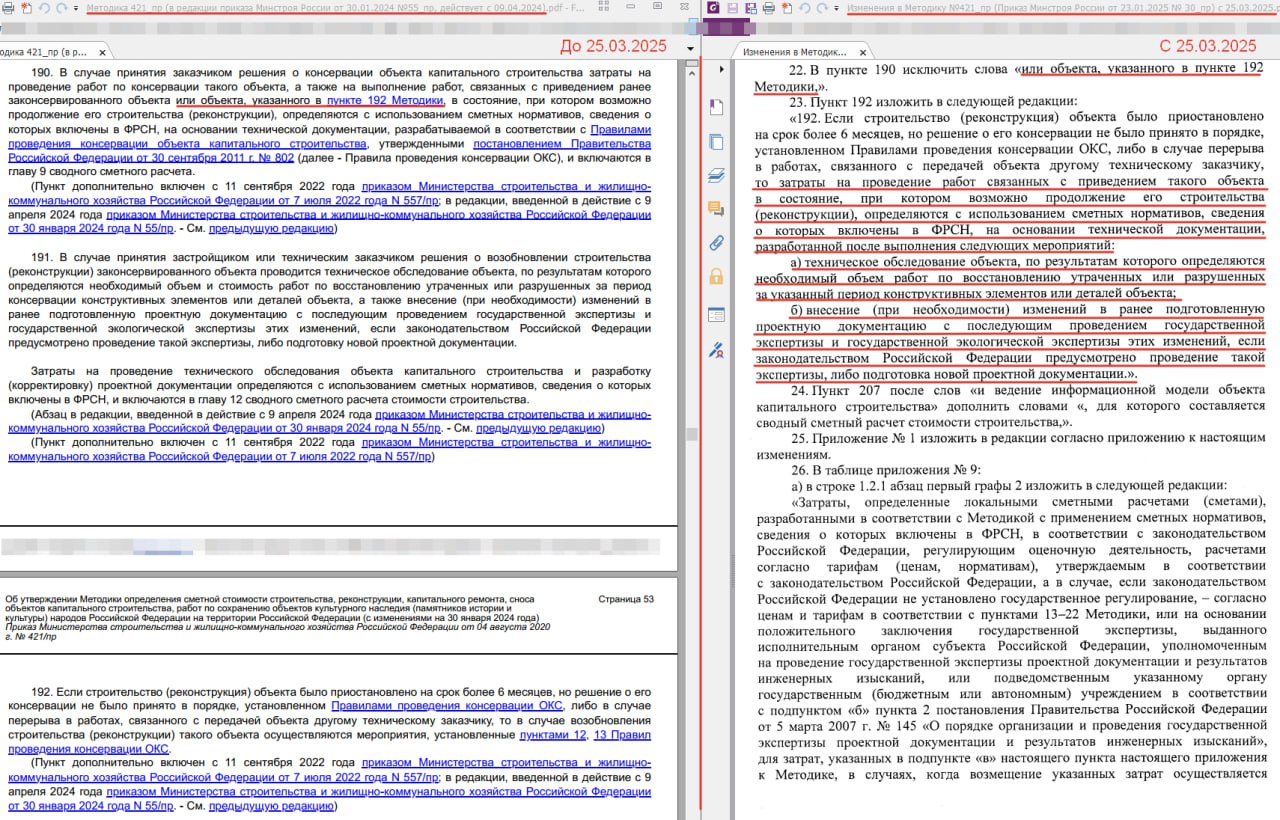Click Print icon in left window toolbar

7,8
